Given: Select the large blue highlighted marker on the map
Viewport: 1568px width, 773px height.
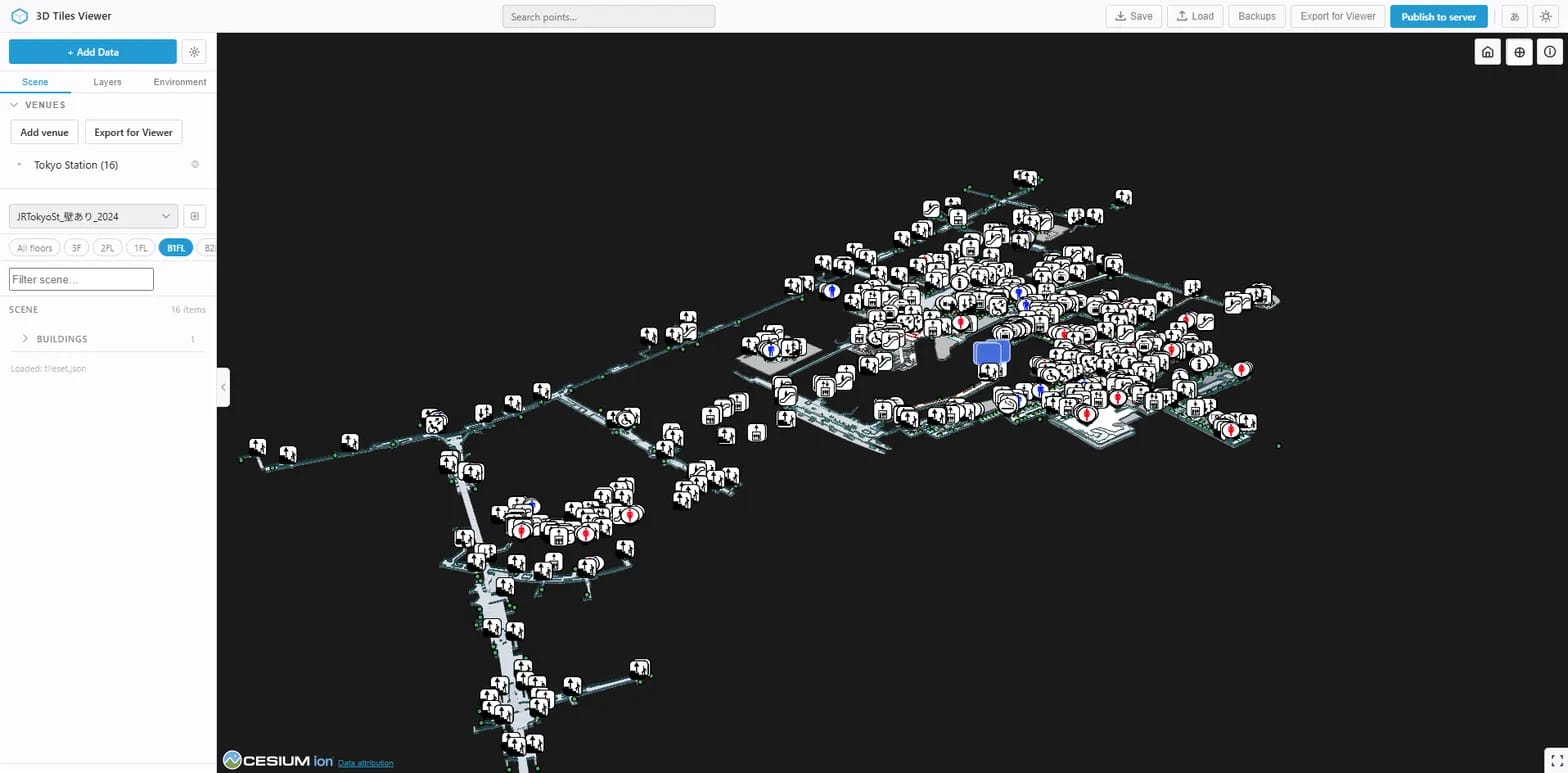Looking at the screenshot, I should (x=991, y=352).
